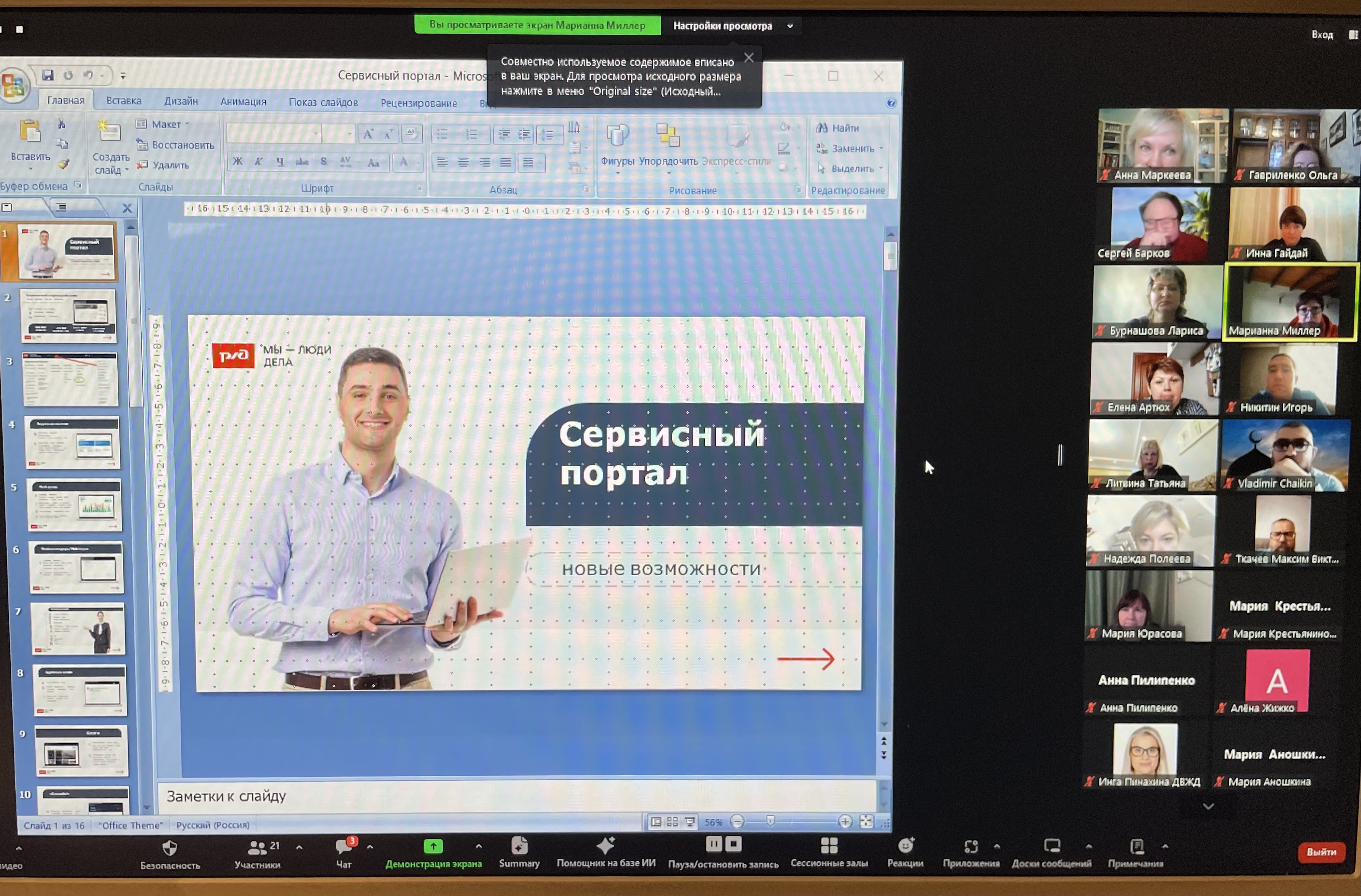Stop the recording
The height and width of the screenshot is (896, 1361).
[x=734, y=844]
